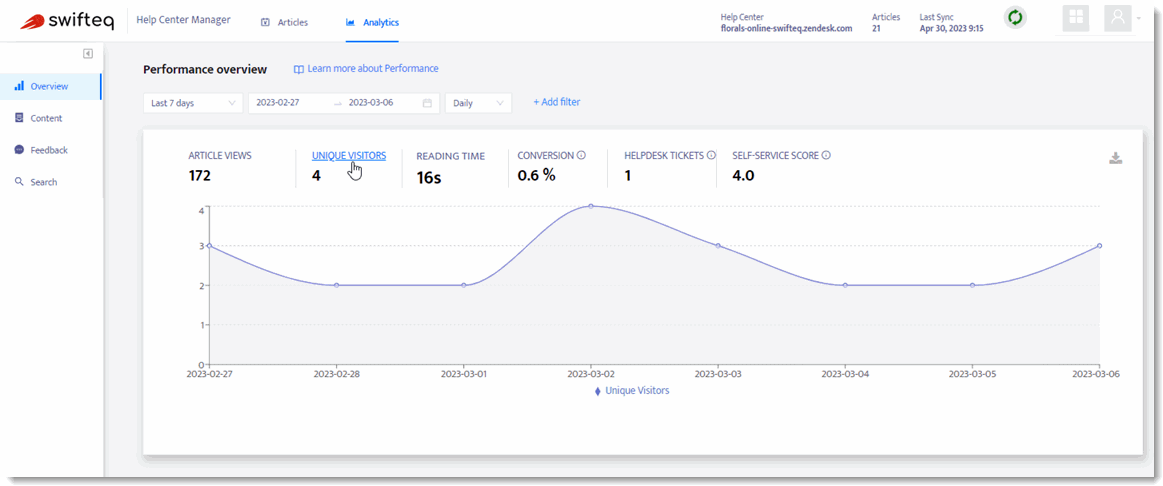Click the green sync refresh icon
The image size is (1163, 486).
(1015, 18)
